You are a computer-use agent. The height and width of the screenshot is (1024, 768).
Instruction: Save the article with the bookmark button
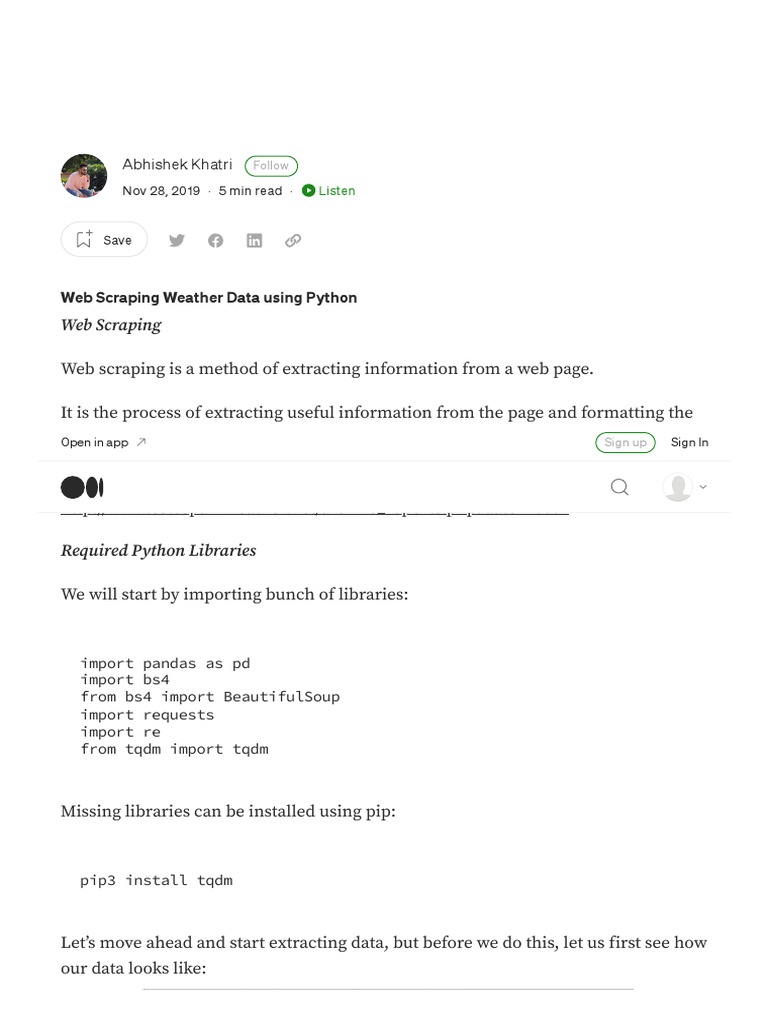104,240
